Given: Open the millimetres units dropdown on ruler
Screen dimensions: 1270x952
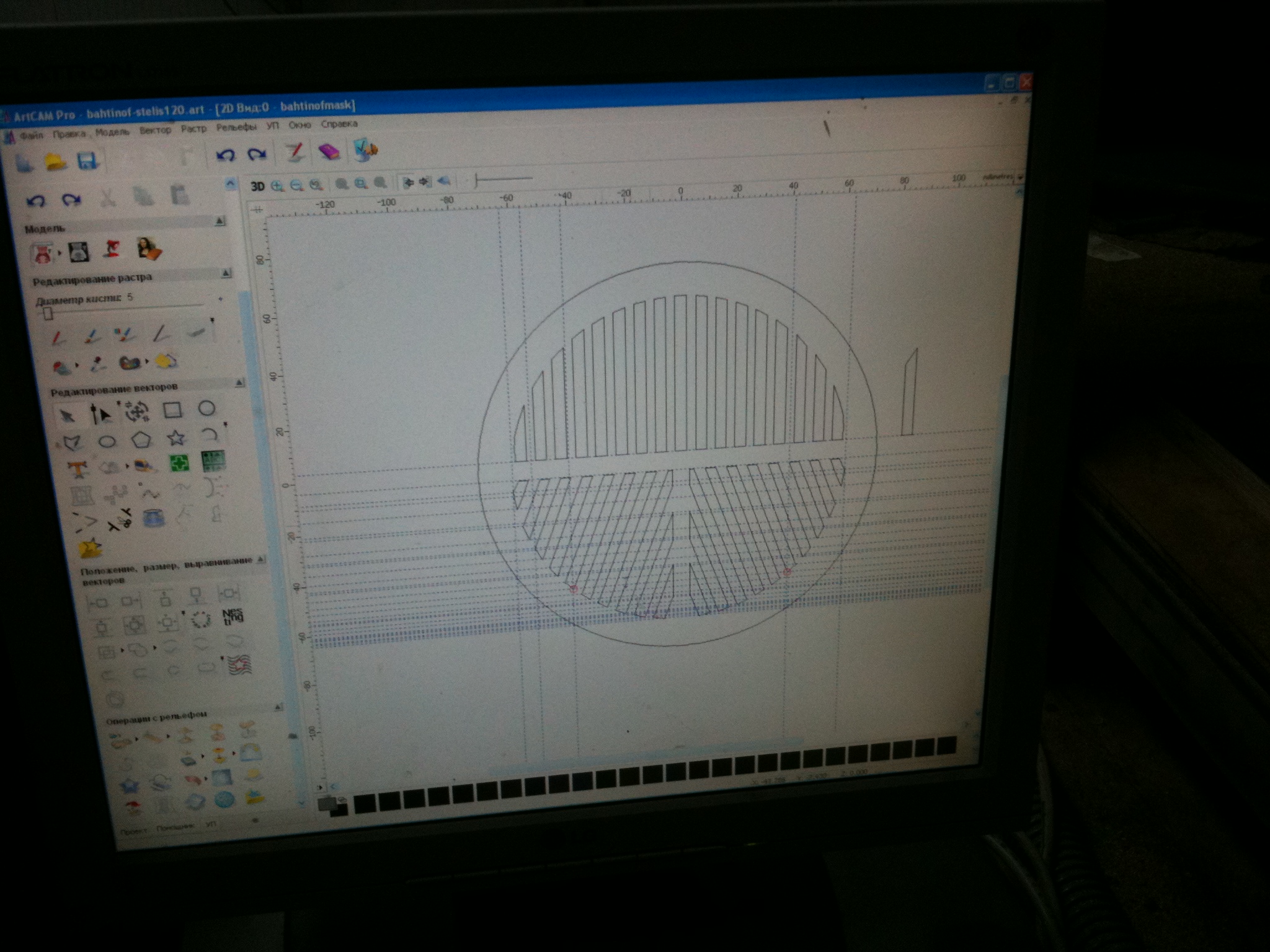Looking at the screenshot, I should tap(1020, 177).
